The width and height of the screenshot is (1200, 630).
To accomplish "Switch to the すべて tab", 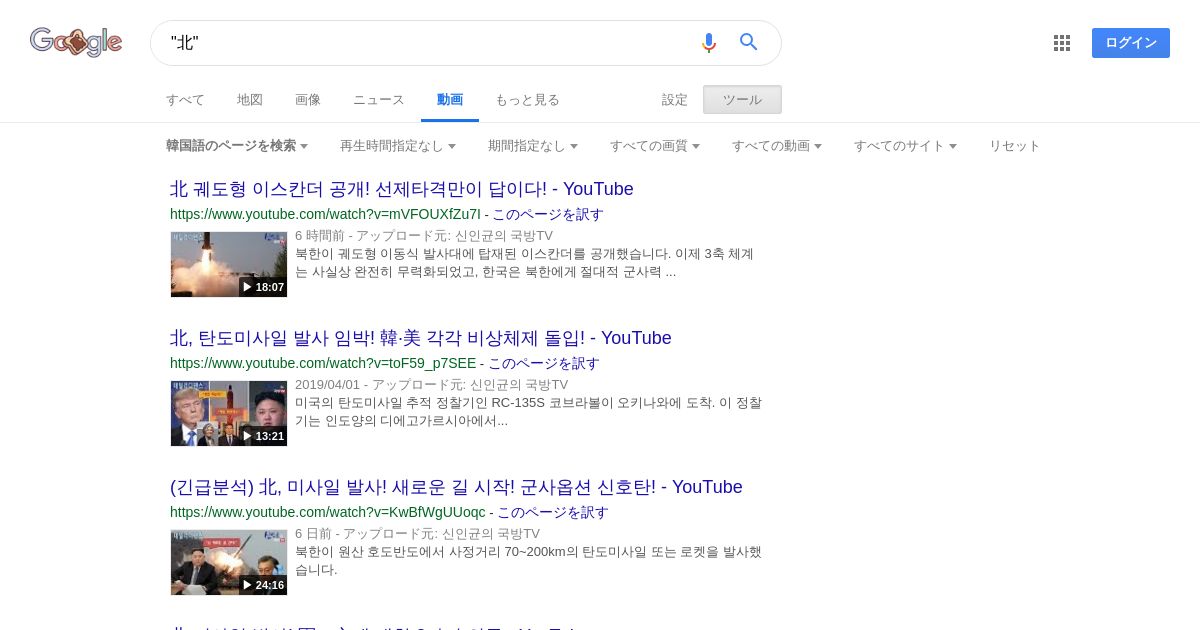I will (x=185, y=100).
